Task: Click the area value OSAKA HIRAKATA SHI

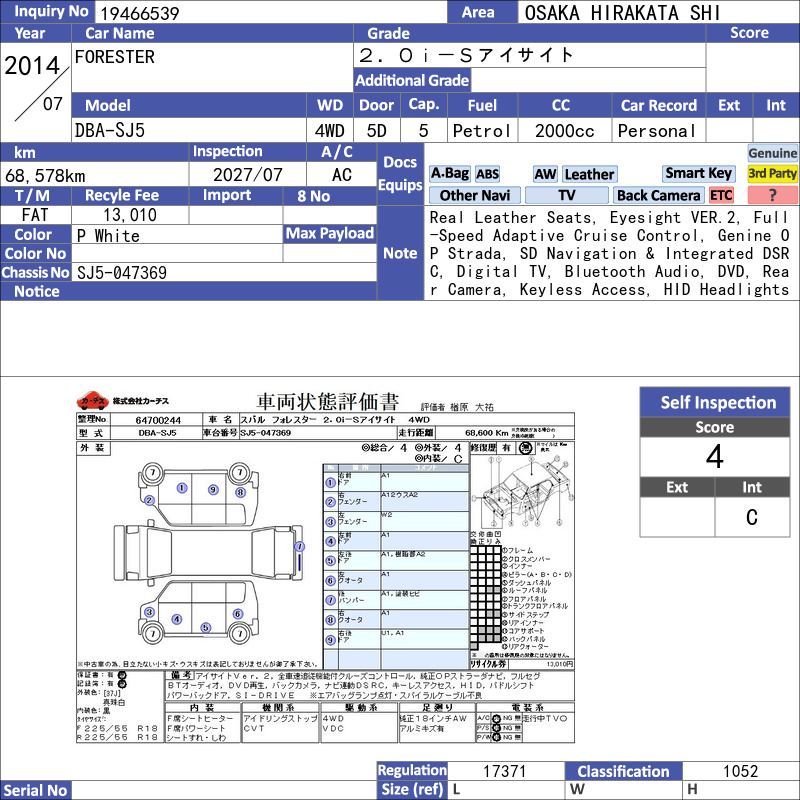Action: tap(622, 13)
